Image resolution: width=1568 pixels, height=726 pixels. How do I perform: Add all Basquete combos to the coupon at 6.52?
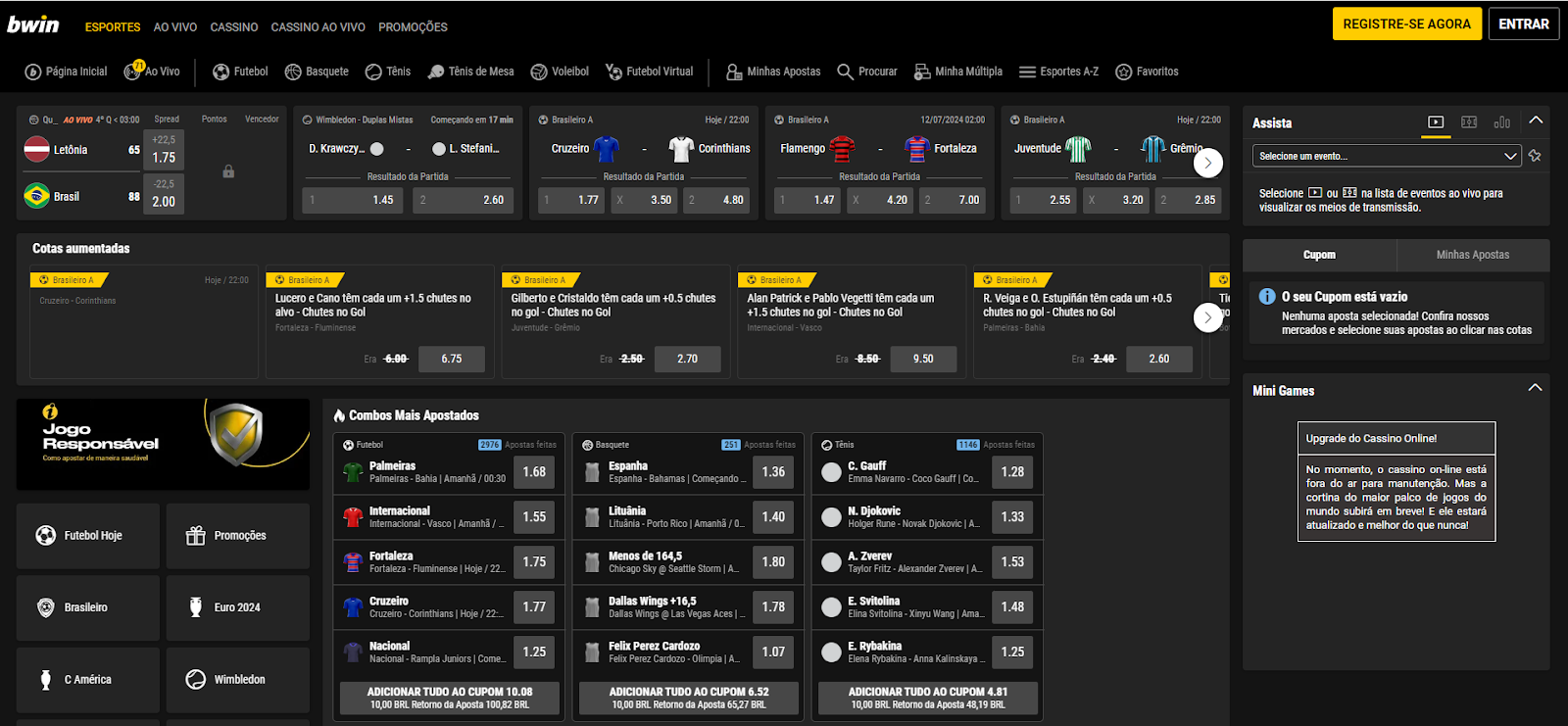(689, 698)
